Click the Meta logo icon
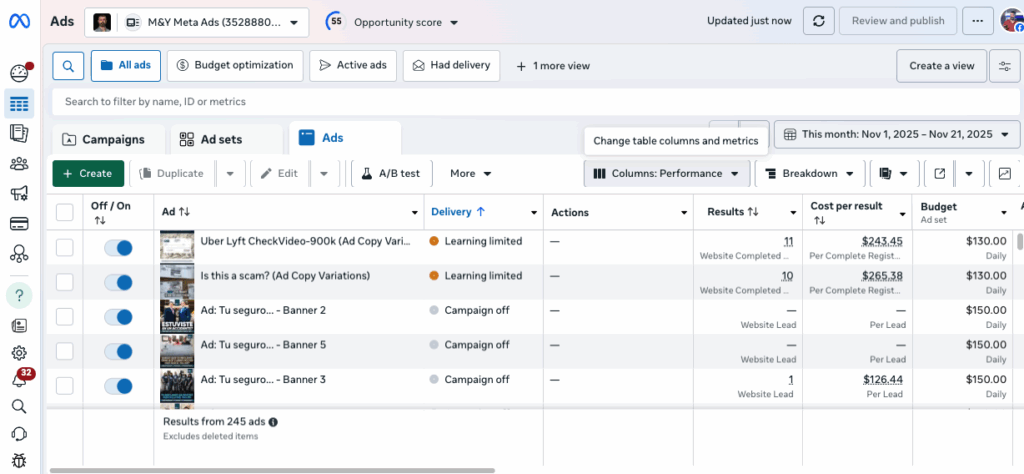 pos(20,21)
